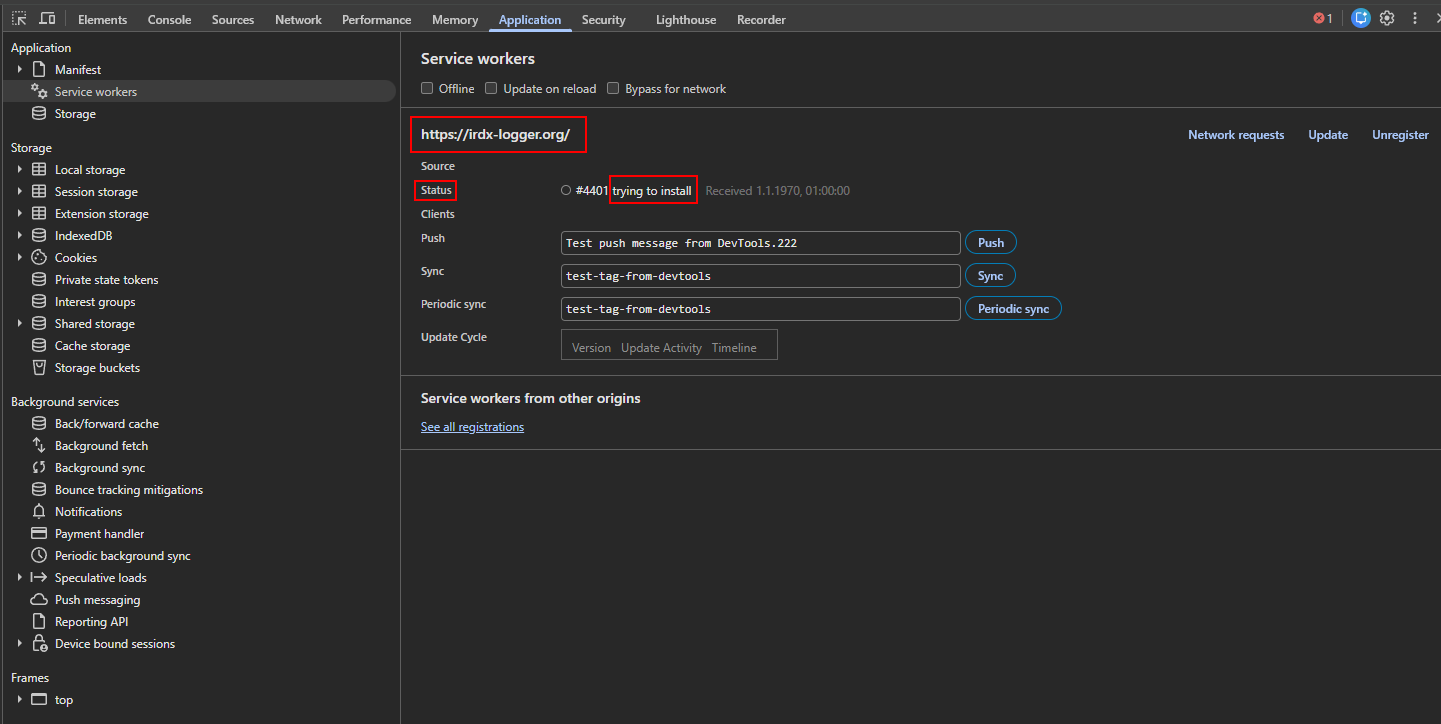Click the red error count indicator
Image resolution: width=1441 pixels, height=724 pixels.
click(x=1323, y=18)
